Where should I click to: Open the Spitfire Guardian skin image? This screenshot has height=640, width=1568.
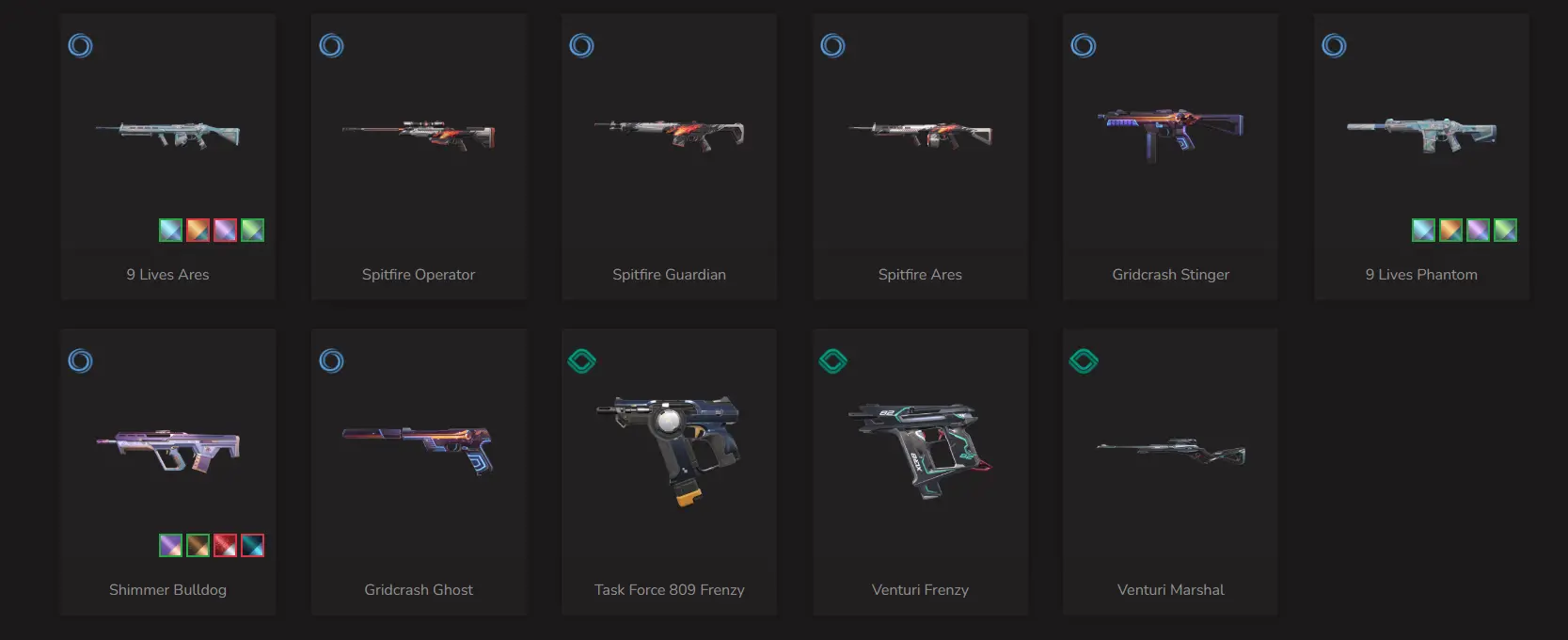tap(669, 136)
